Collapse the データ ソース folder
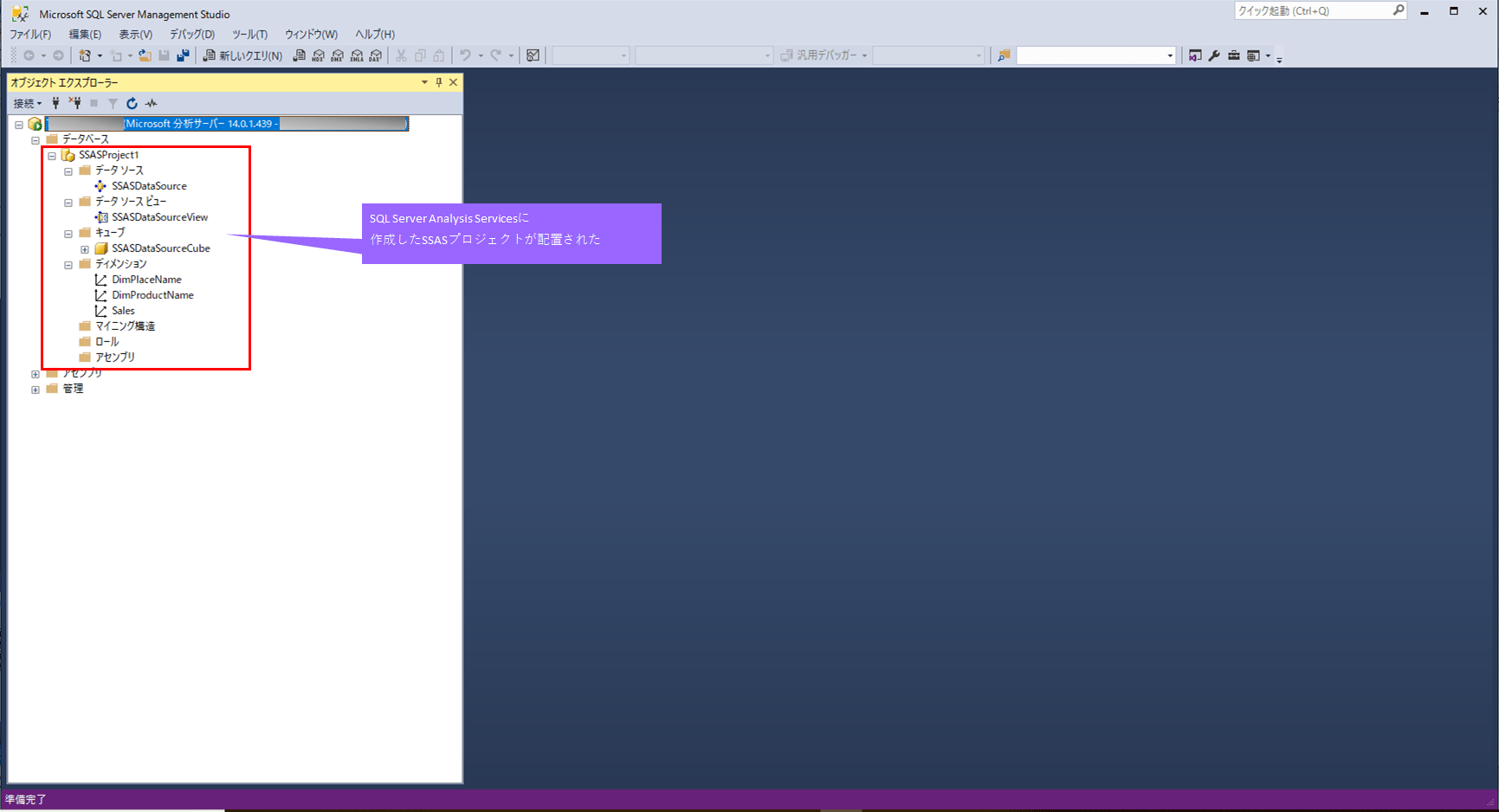The image size is (1499, 812). coord(68,171)
